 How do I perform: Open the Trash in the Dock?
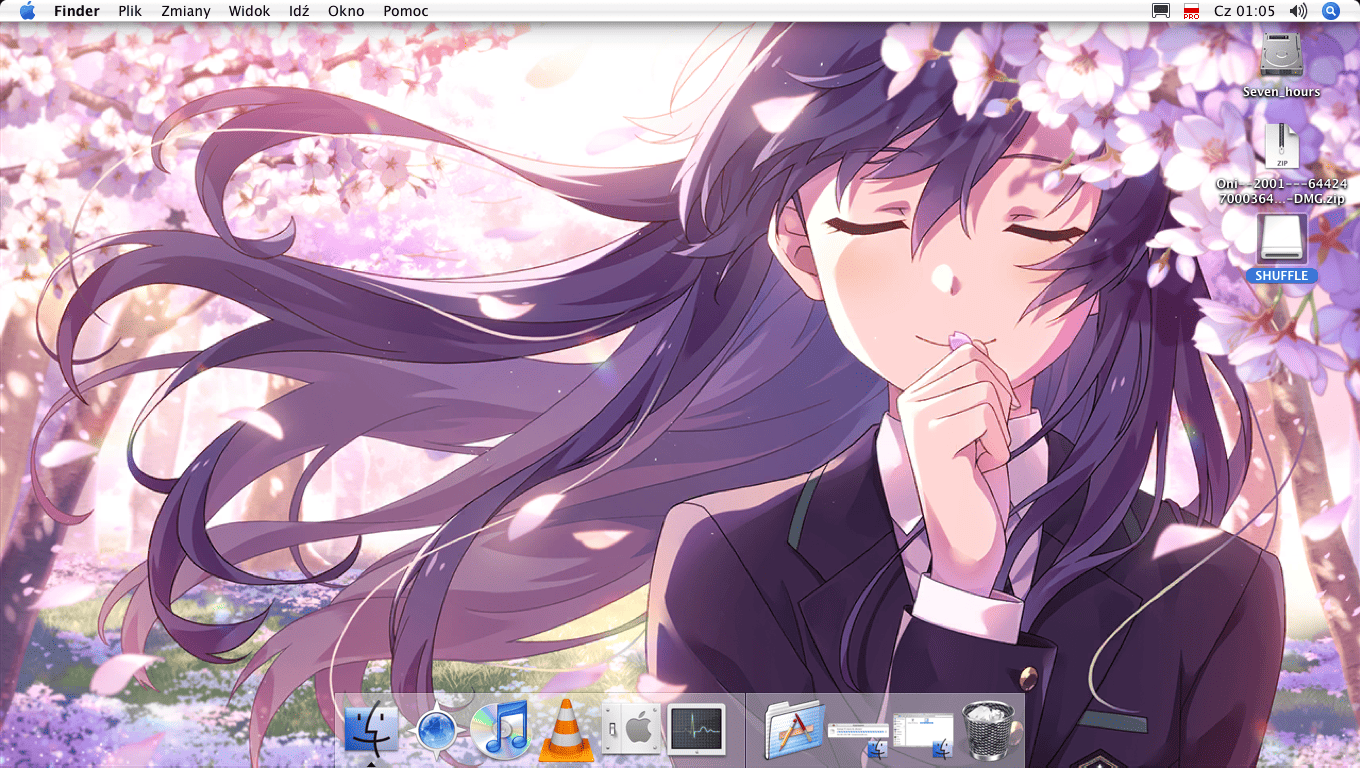[989, 730]
